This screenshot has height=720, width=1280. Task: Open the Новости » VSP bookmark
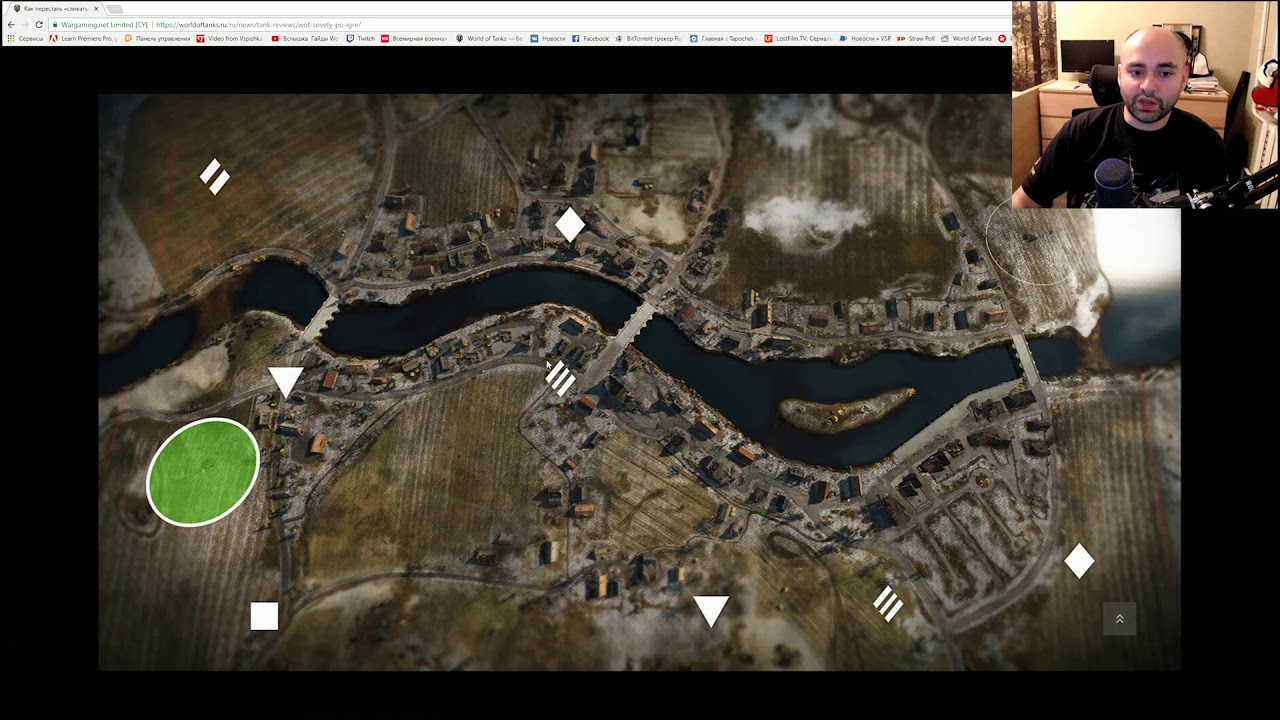(865, 38)
